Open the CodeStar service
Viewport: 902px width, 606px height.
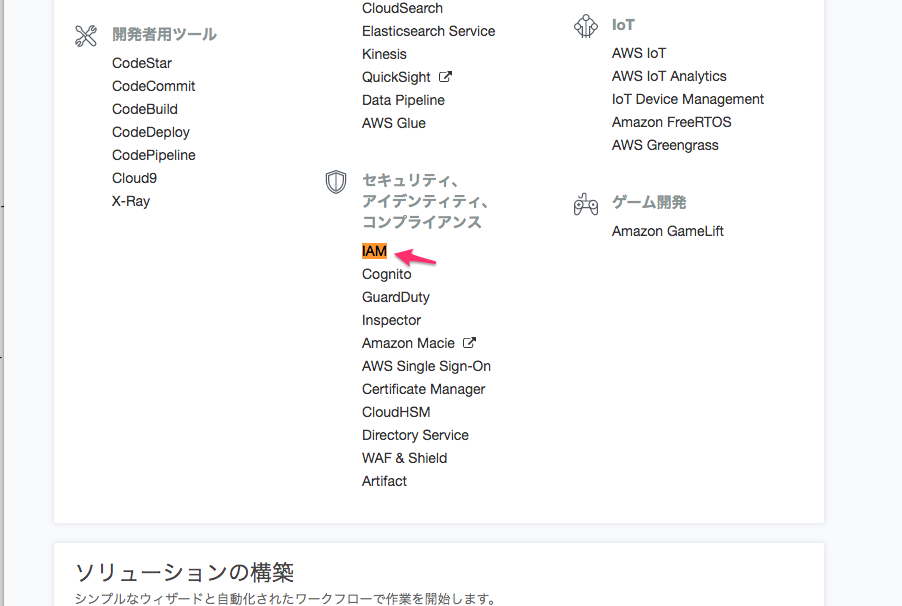point(142,63)
